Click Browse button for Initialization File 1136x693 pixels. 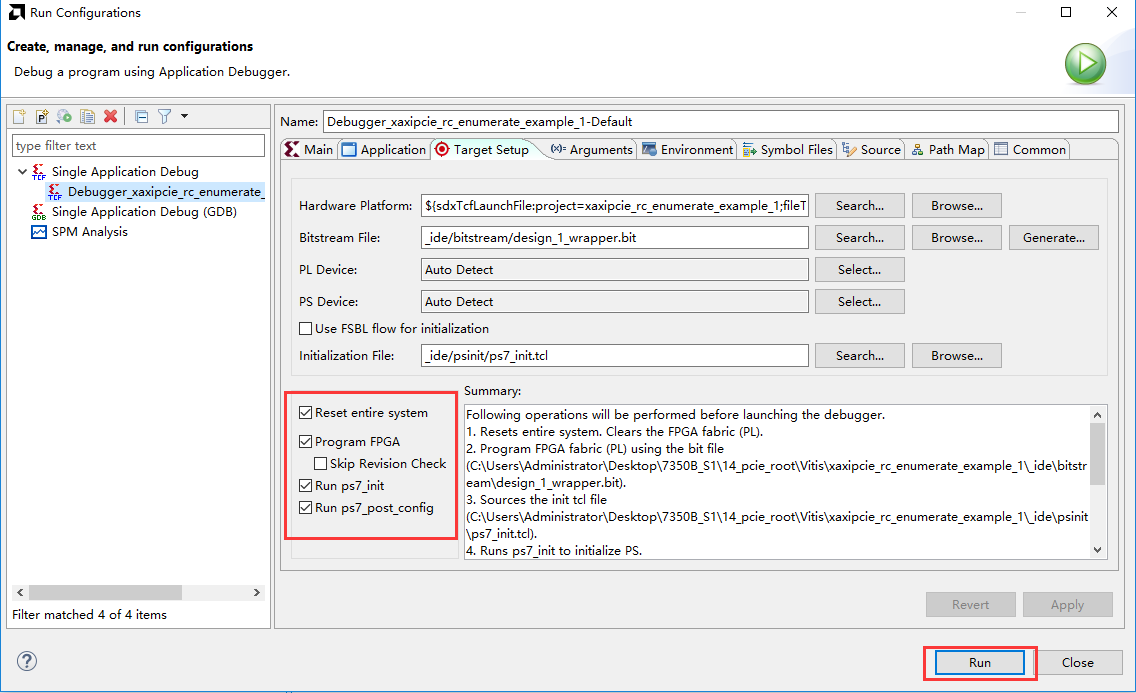[x=956, y=356]
